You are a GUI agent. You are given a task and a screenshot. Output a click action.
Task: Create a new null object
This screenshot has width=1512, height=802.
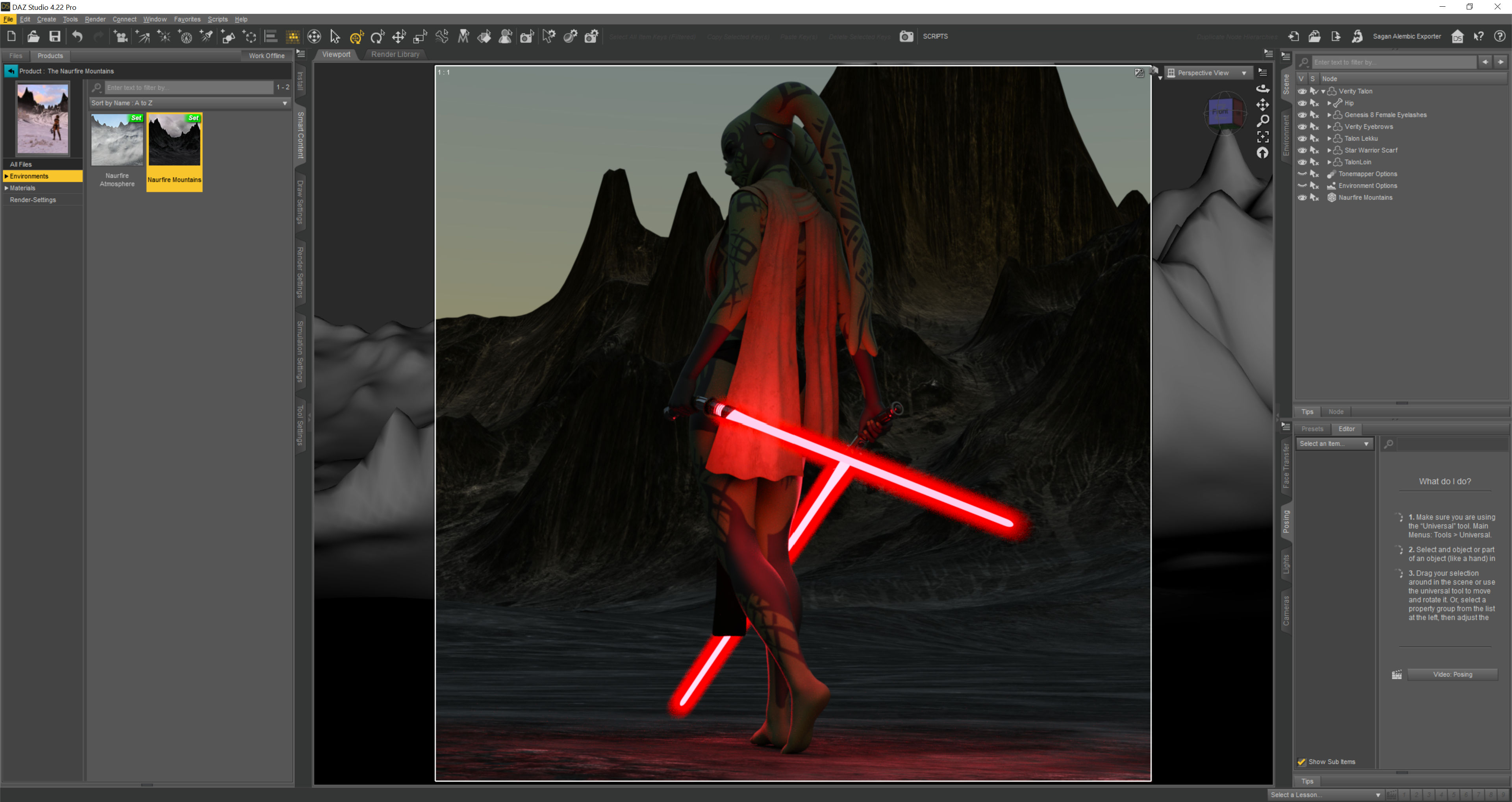pos(250,36)
